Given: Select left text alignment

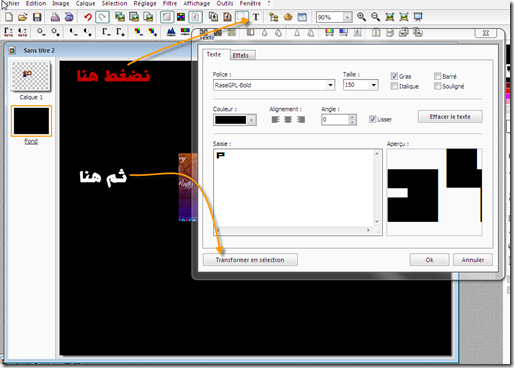Looking at the screenshot, I should (275, 119).
